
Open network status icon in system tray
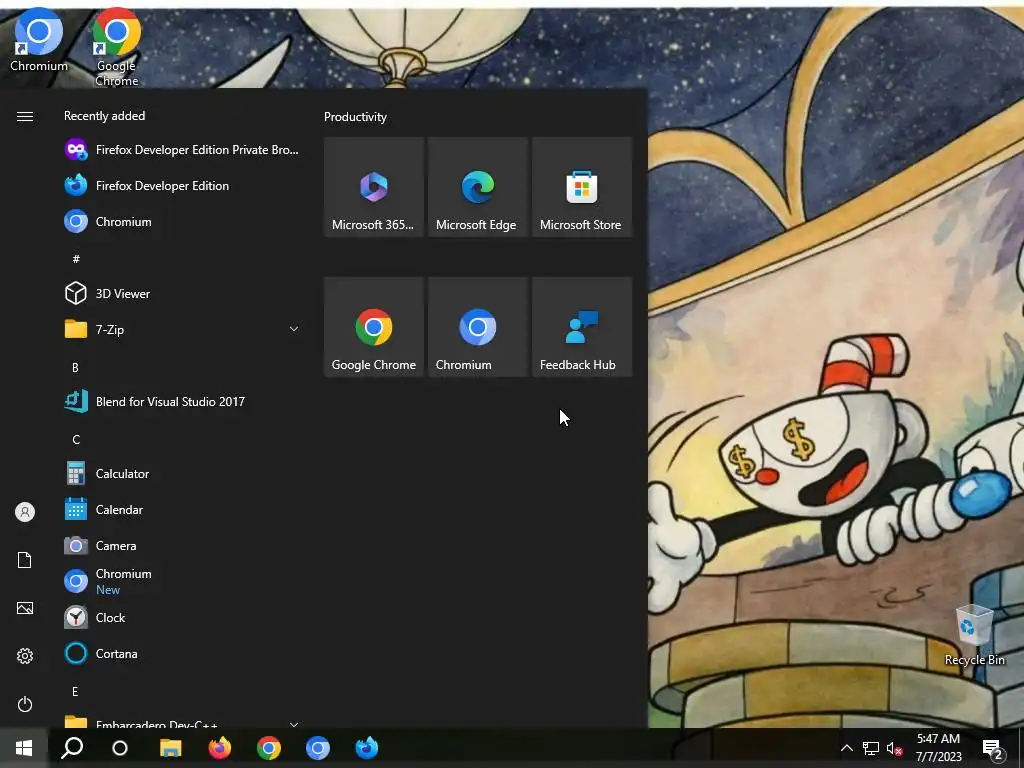[871, 748]
